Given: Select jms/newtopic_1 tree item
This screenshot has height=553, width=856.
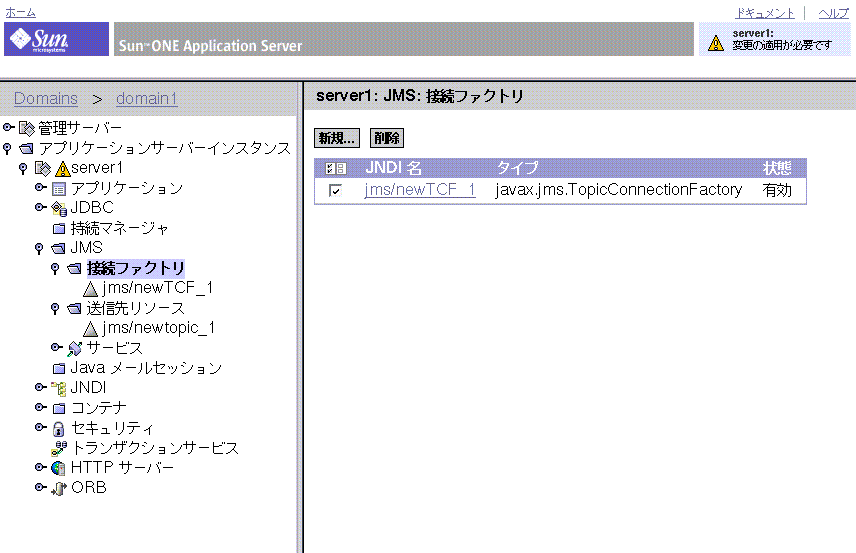Looking at the screenshot, I should click(x=158, y=328).
